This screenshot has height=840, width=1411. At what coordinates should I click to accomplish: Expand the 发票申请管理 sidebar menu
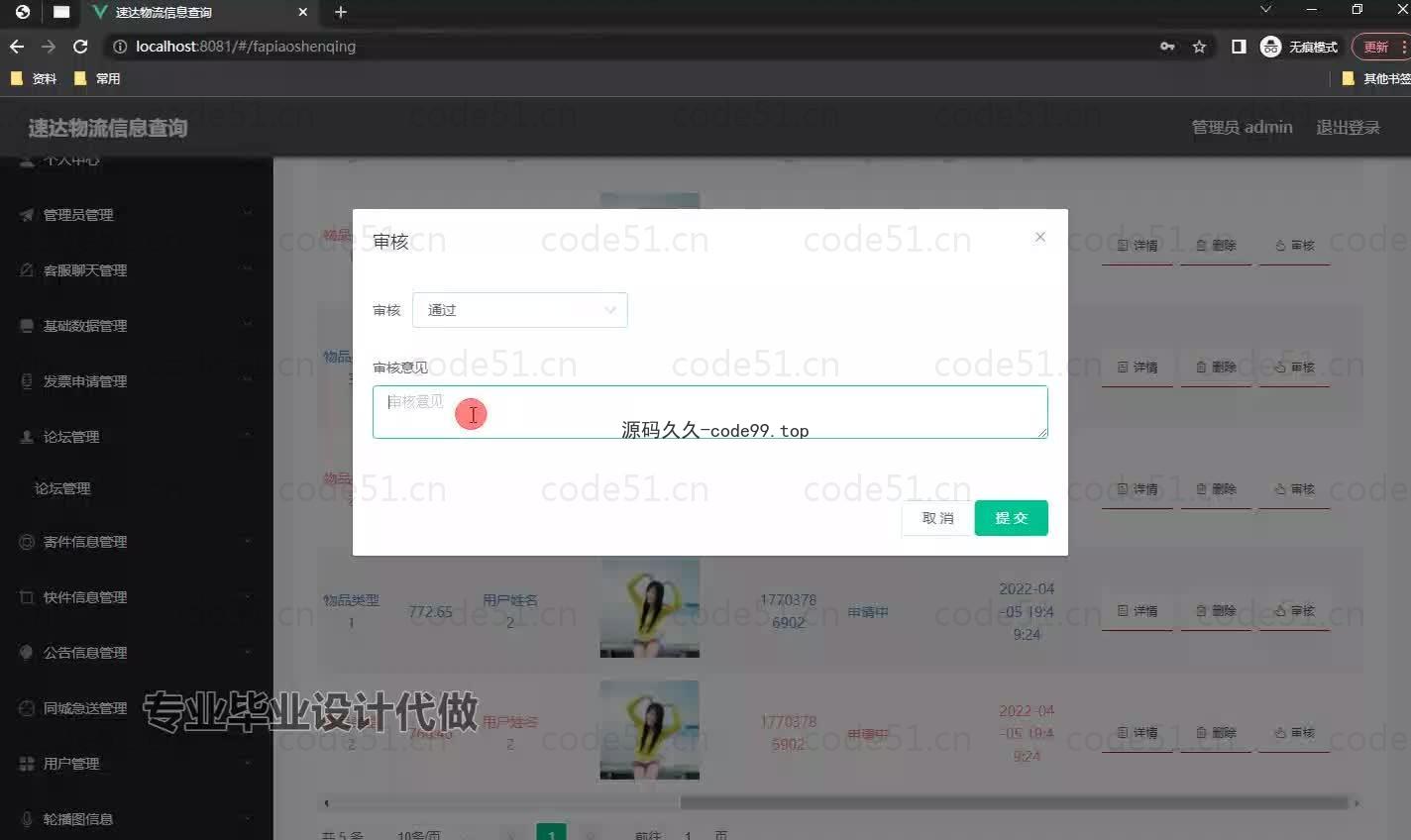coord(137,381)
